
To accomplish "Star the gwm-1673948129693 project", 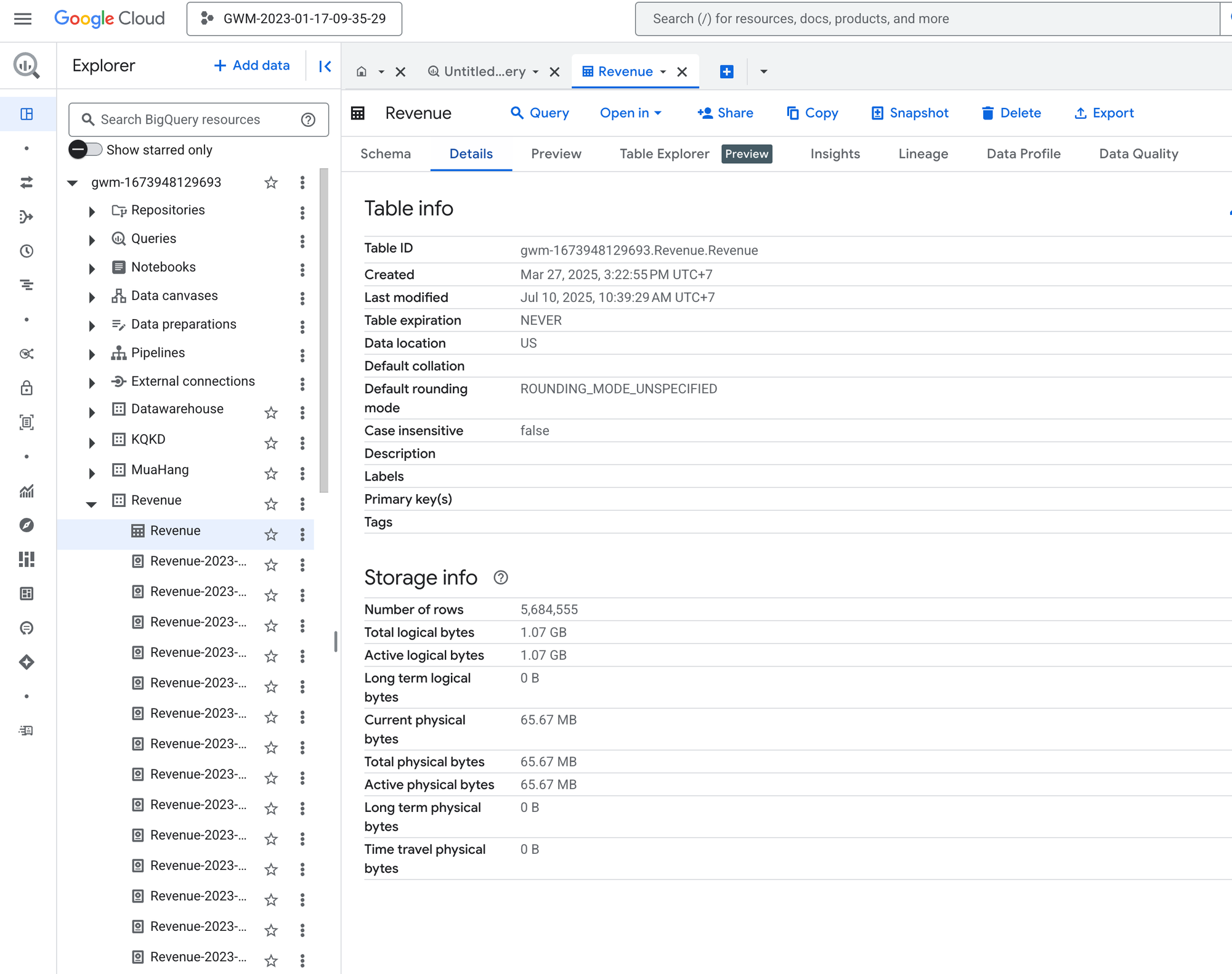I will (271, 182).
